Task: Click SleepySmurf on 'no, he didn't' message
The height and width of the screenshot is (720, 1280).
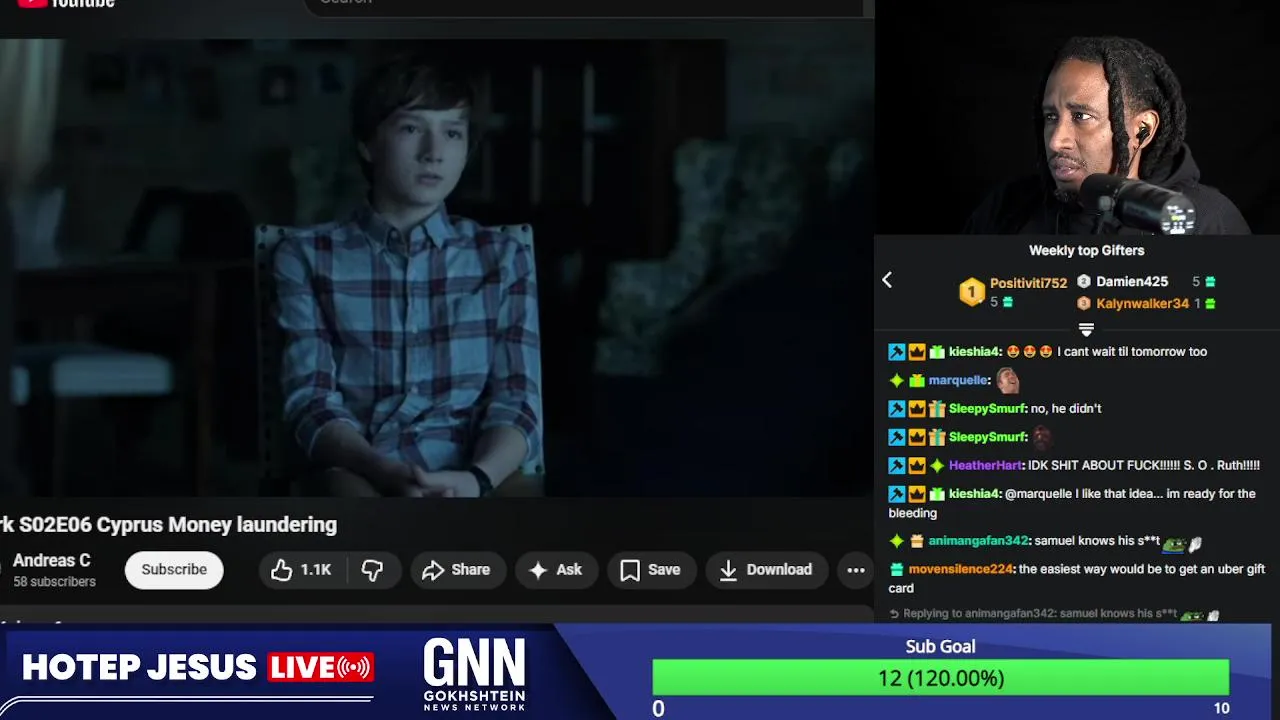Action: (987, 408)
